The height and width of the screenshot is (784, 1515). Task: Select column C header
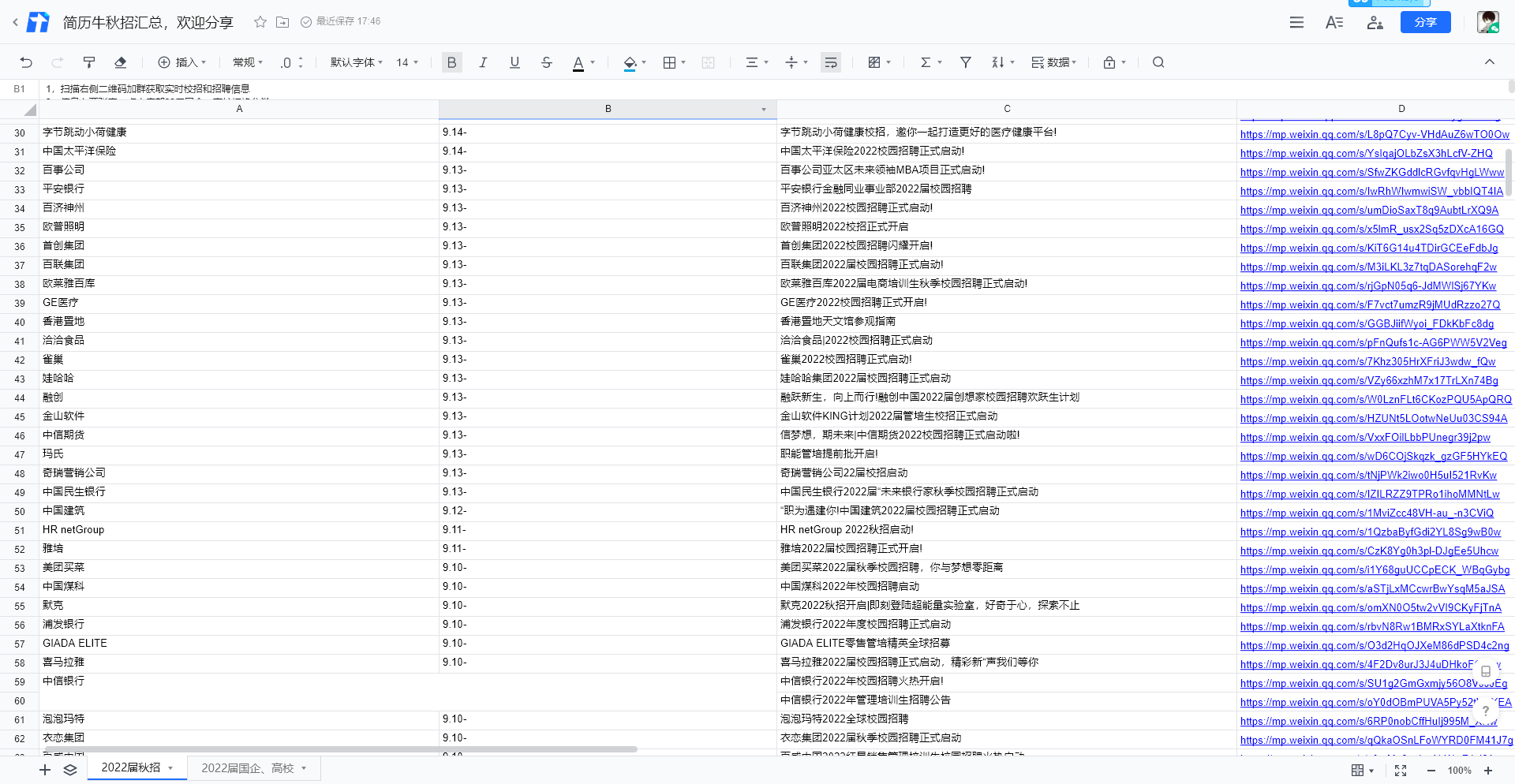click(x=1007, y=109)
